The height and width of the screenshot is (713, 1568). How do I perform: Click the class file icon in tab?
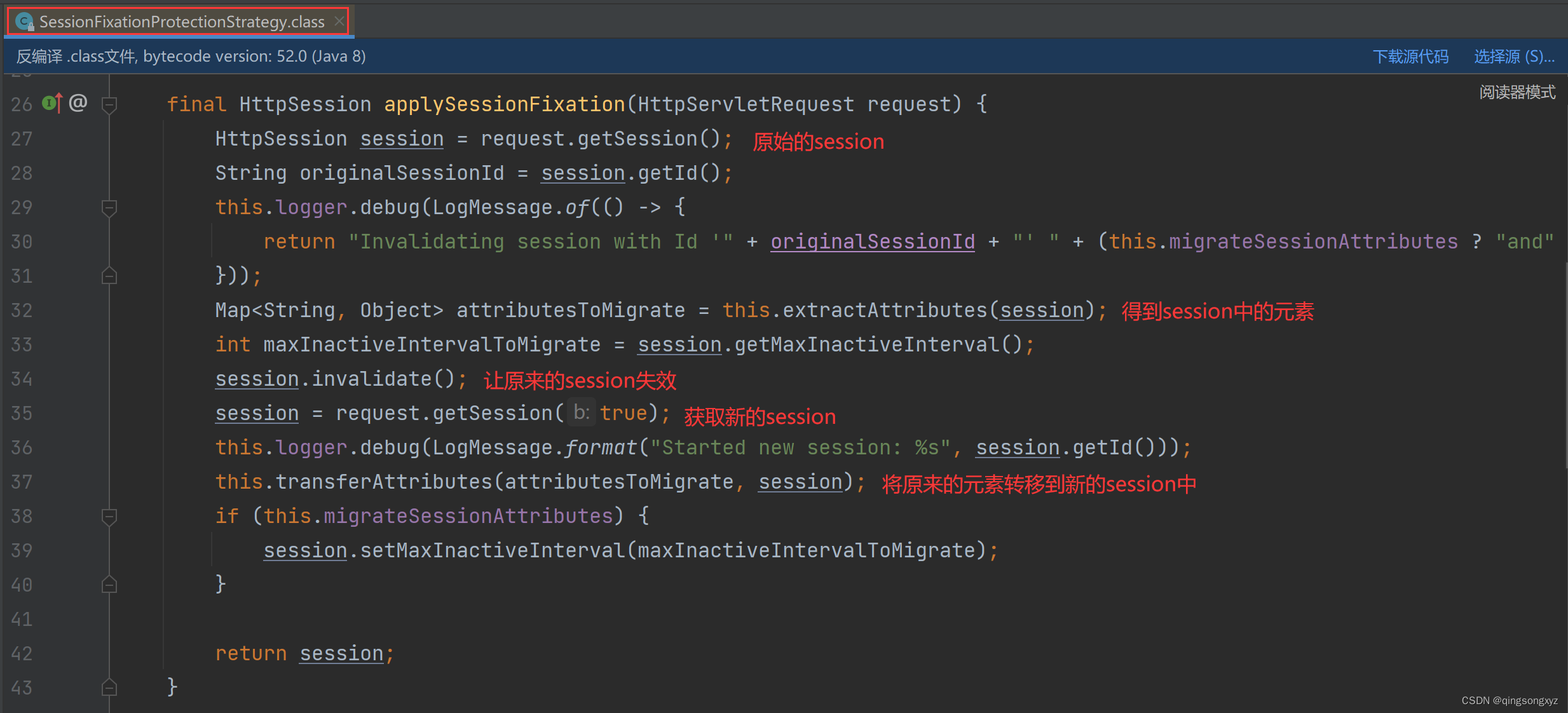(x=25, y=22)
